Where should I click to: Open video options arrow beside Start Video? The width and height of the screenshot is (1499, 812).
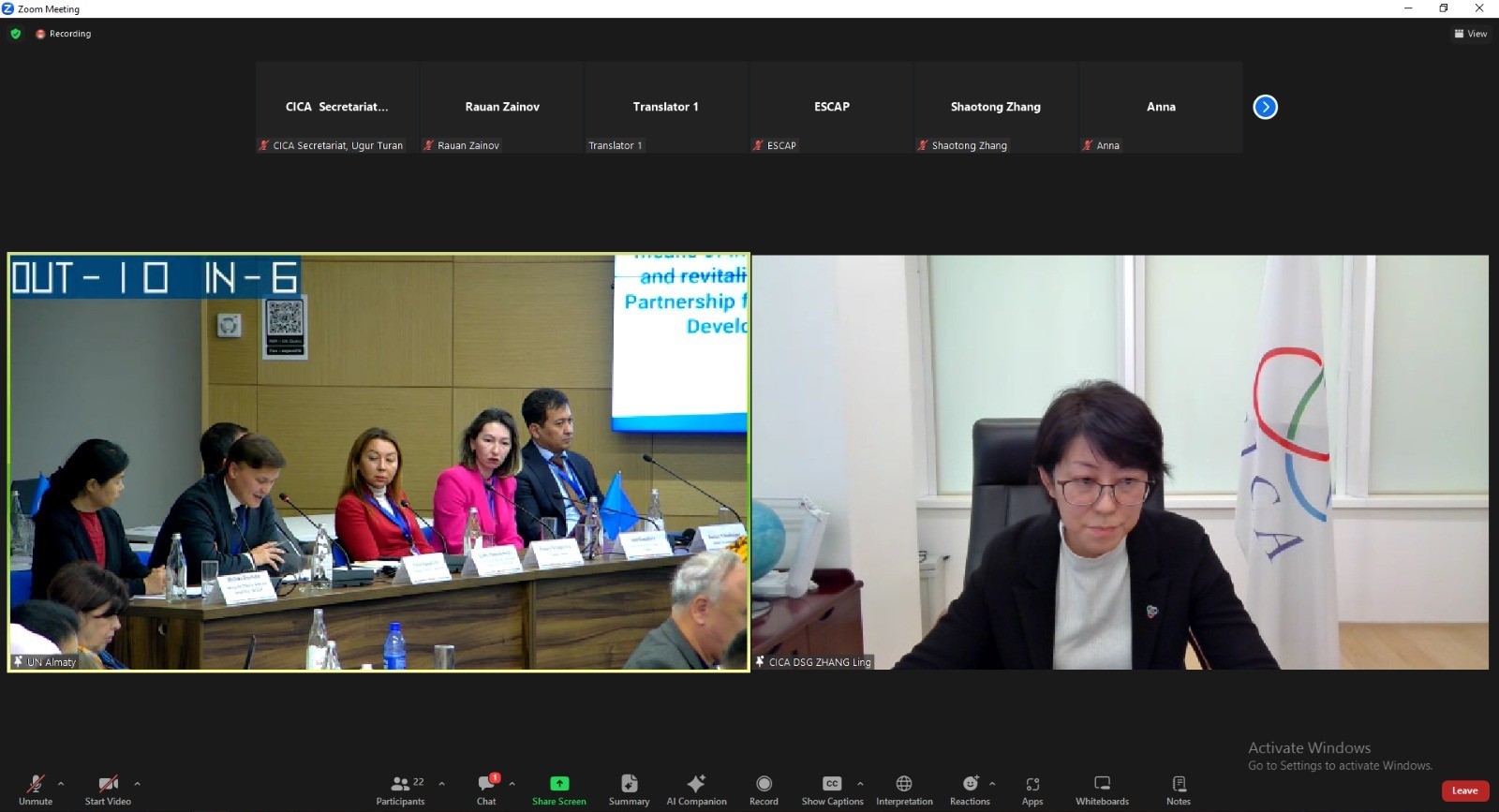click(x=137, y=783)
